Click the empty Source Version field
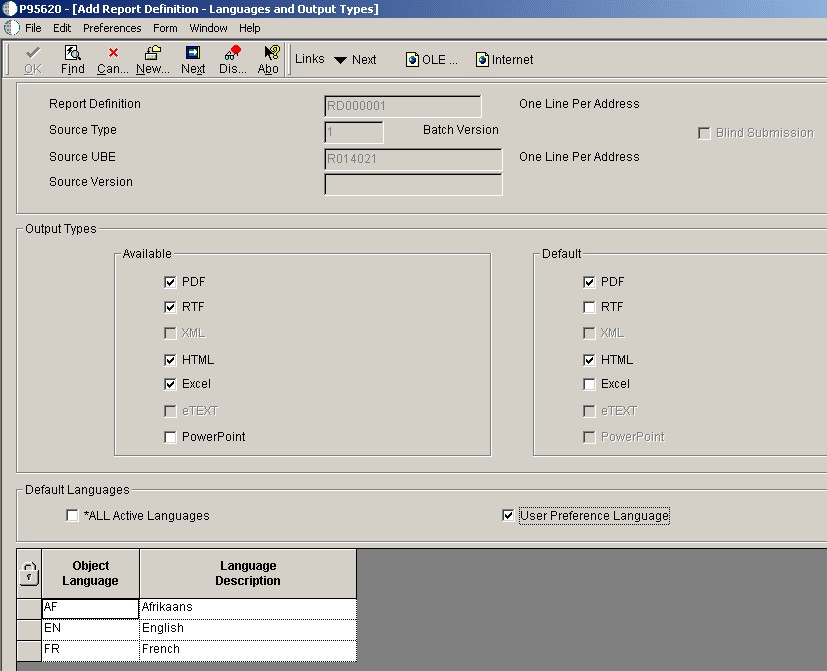This screenshot has height=671, width=827. (x=414, y=185)
